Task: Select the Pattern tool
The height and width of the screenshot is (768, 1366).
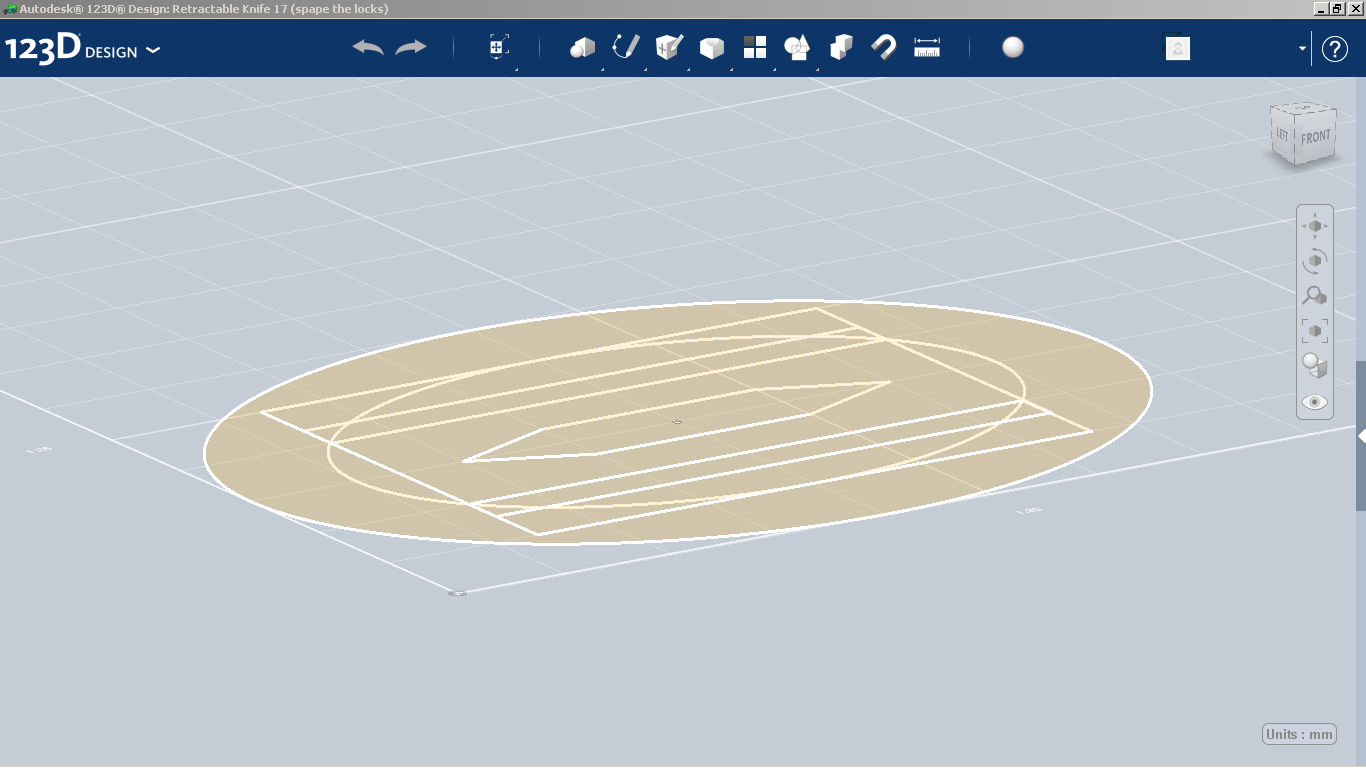Action: point(754,46)
